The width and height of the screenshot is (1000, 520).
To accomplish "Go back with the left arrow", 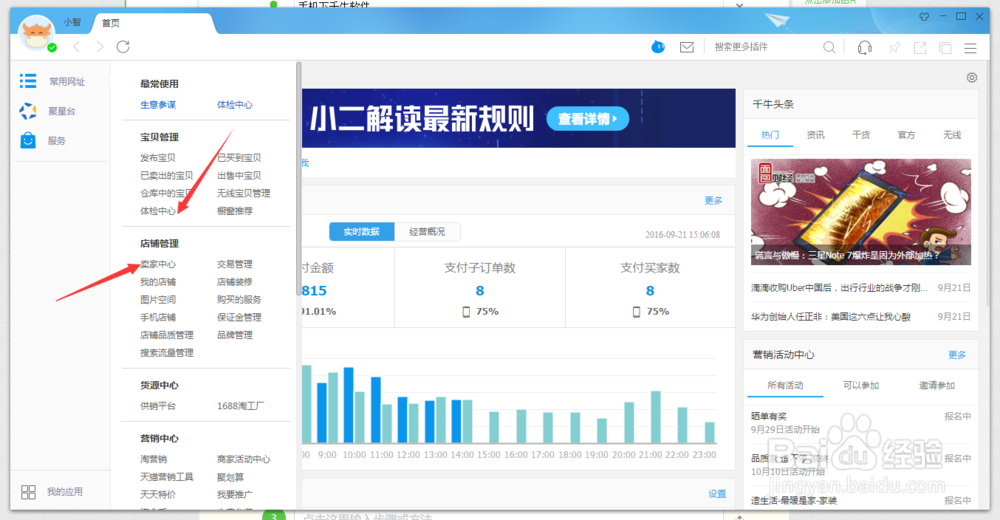I will coord(77,47).
